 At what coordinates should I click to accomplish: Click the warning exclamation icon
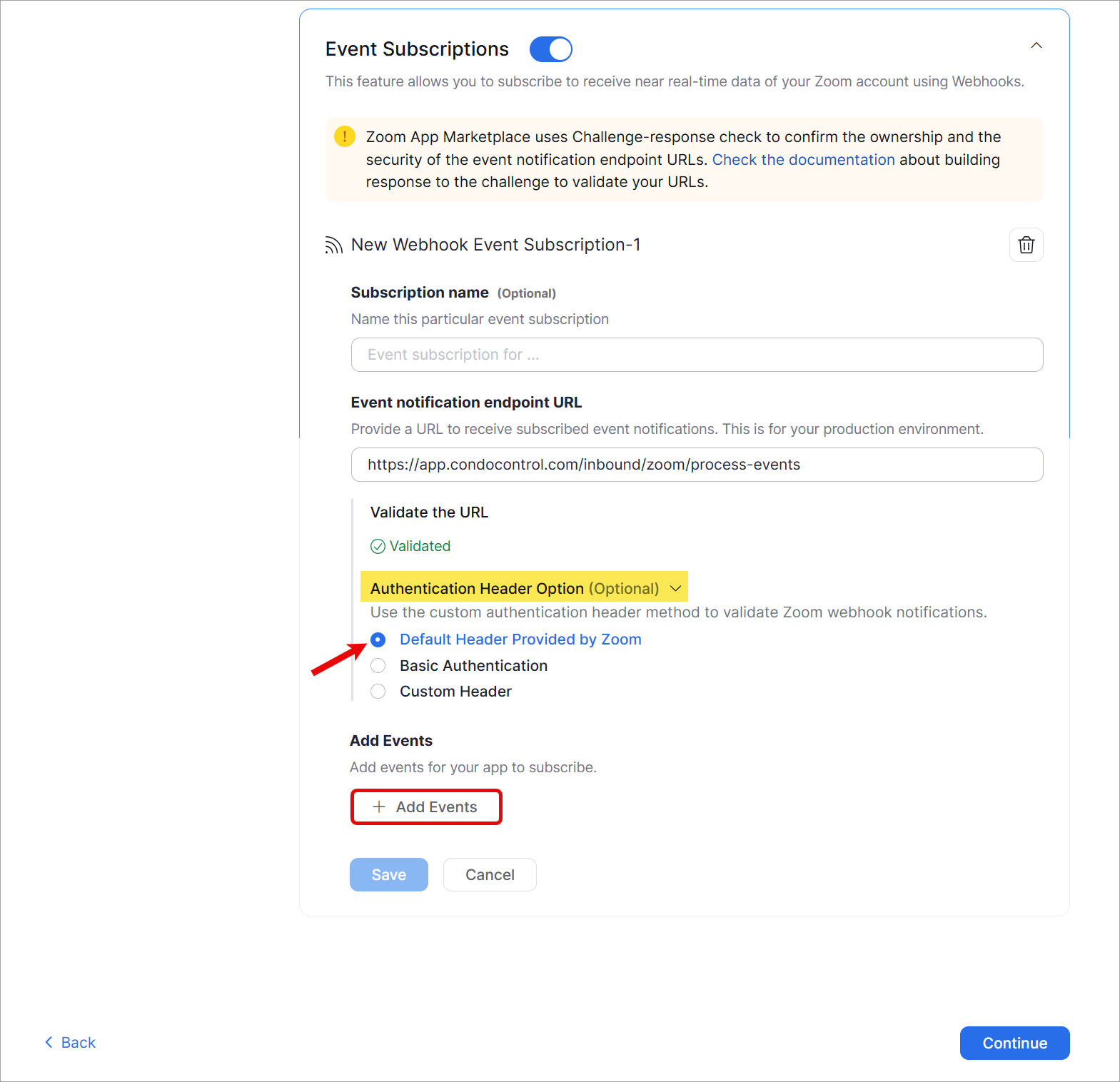(x=345, y=136)
